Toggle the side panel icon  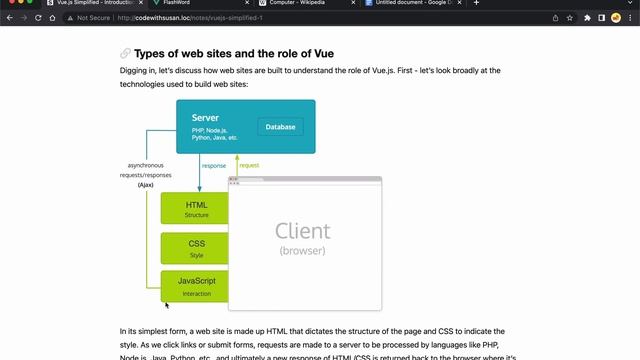point(602,18)
